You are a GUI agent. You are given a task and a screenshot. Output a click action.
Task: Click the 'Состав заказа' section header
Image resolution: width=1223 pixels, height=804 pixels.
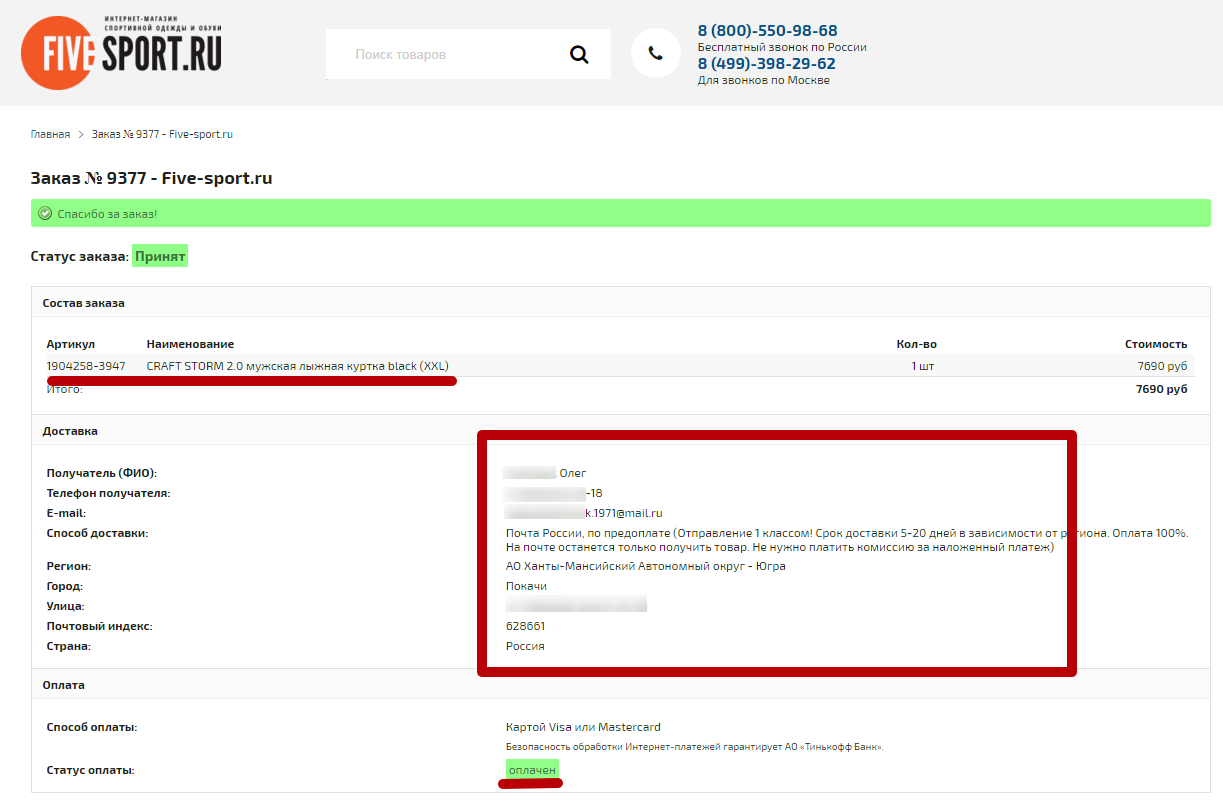point(84,303)
